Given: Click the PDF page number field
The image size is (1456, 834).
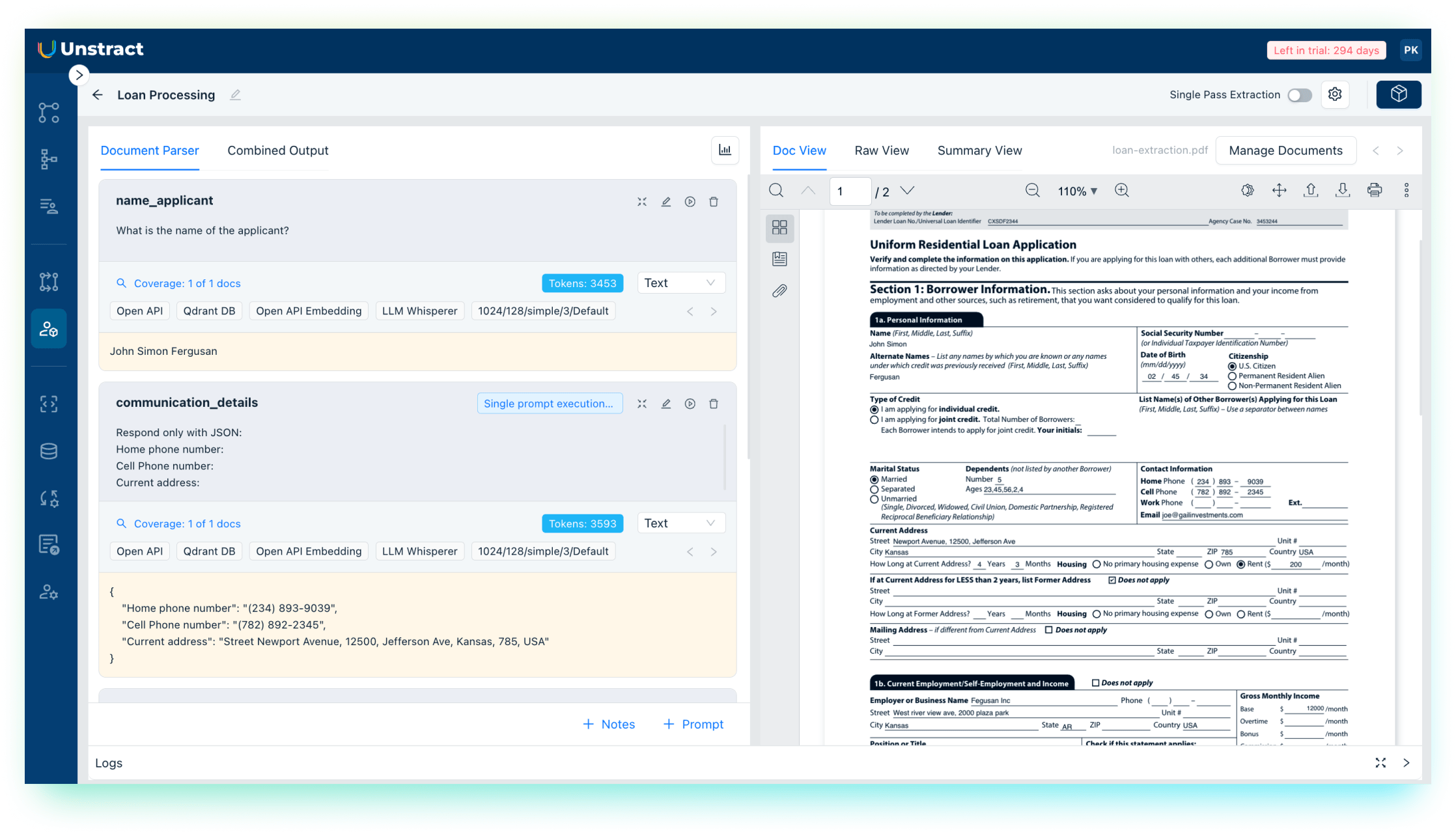Looking at the screenshot, I should coord(850,191).
